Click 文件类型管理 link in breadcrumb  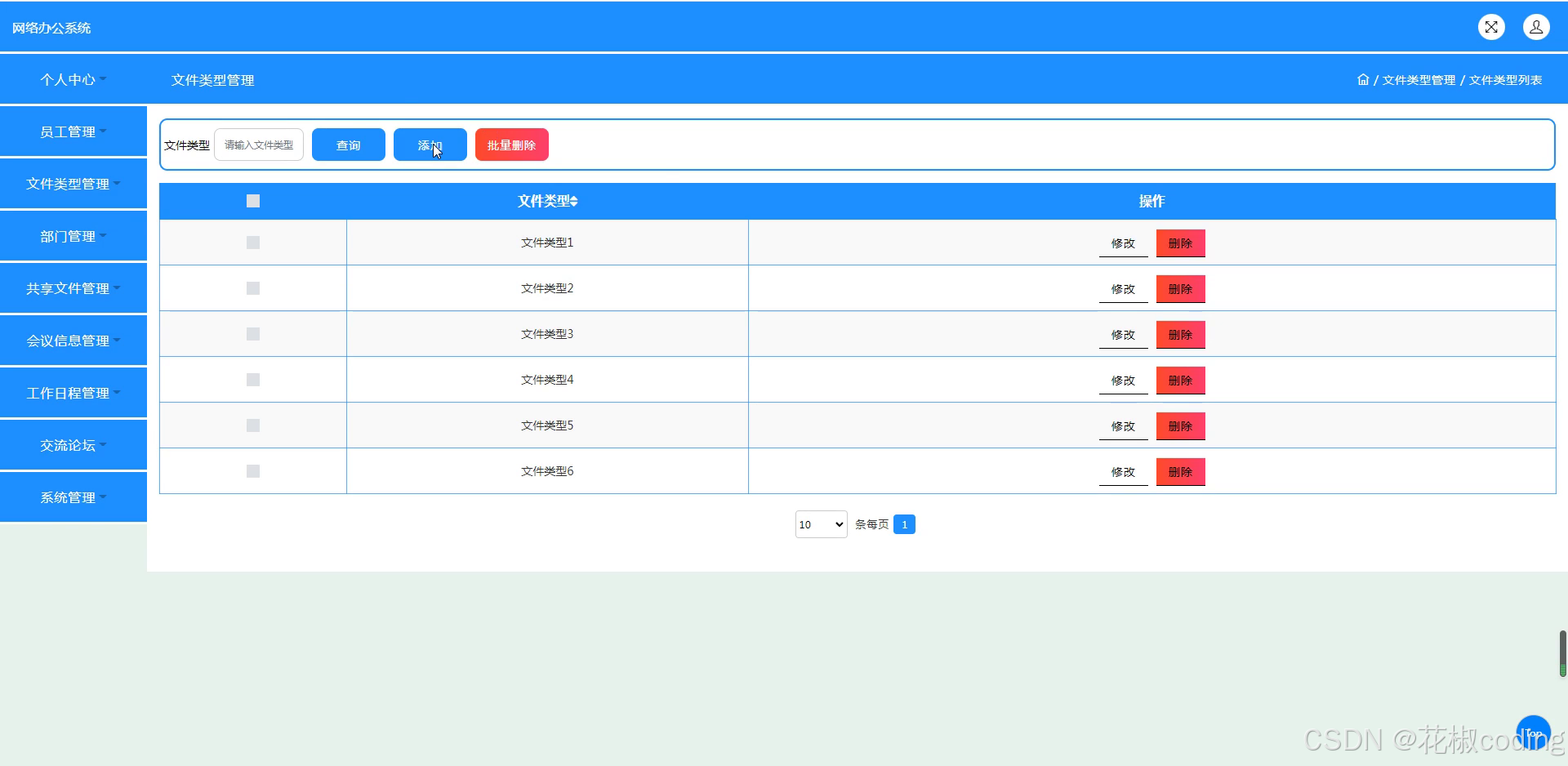coord(1419,80)
